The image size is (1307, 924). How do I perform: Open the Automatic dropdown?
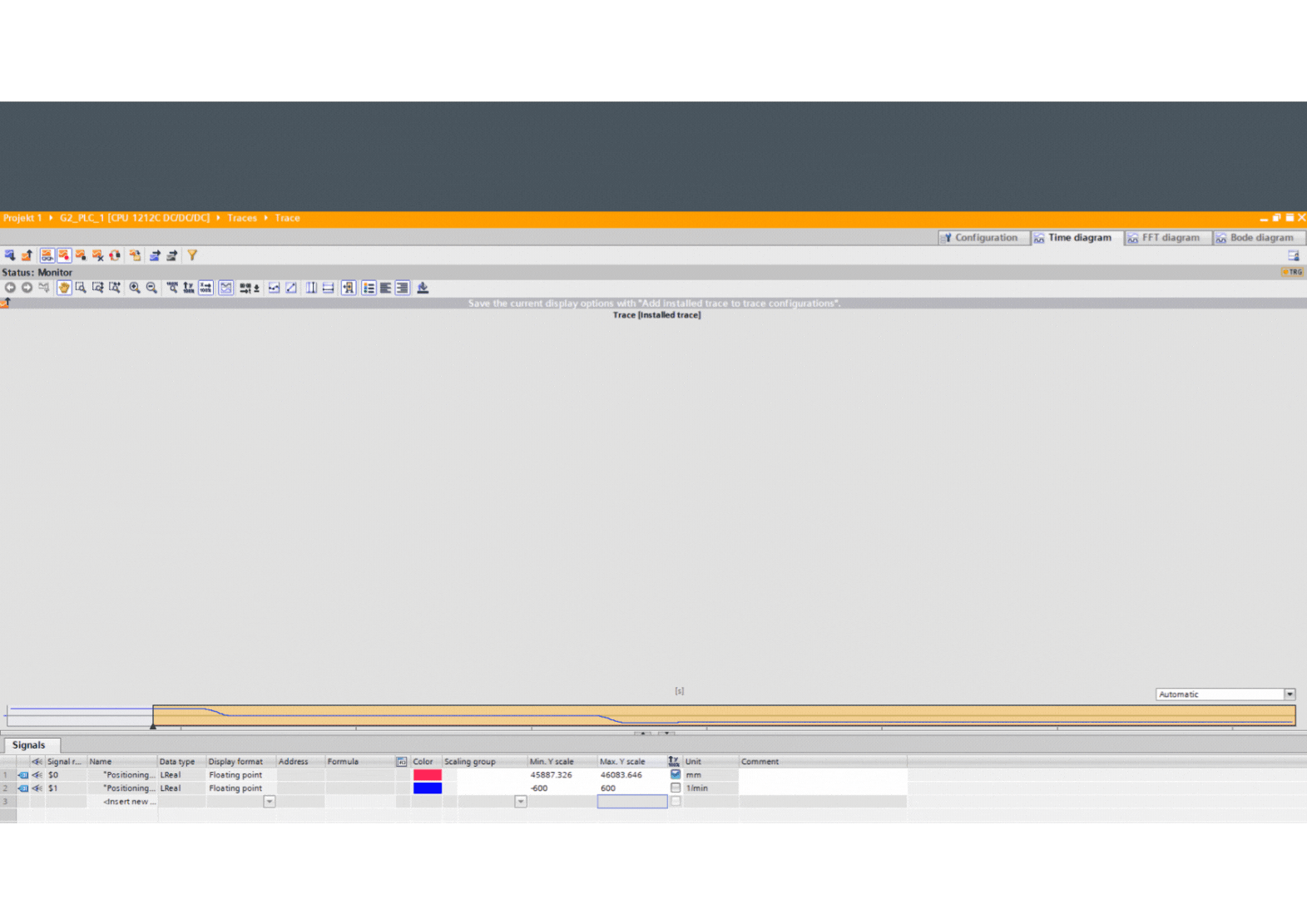pyautogui.click(x=1290, y=694)
